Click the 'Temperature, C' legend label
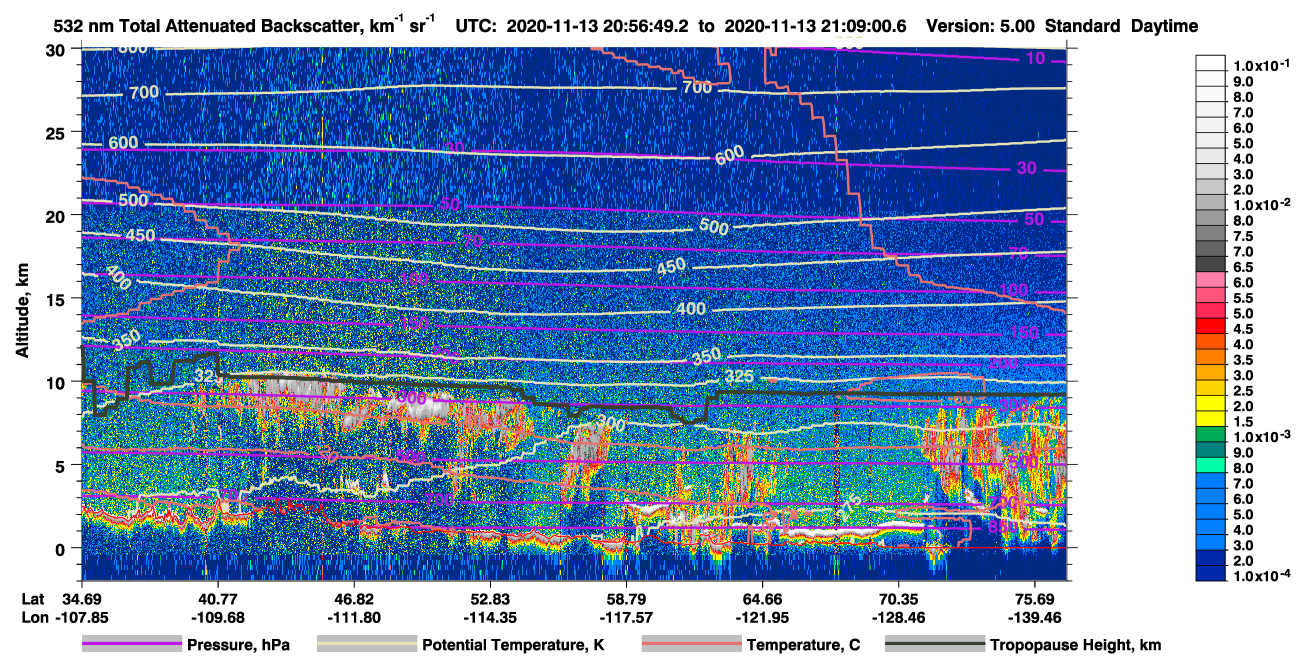Image resolution: width=1300 pixels, height=667 pixels. [804, 645]
